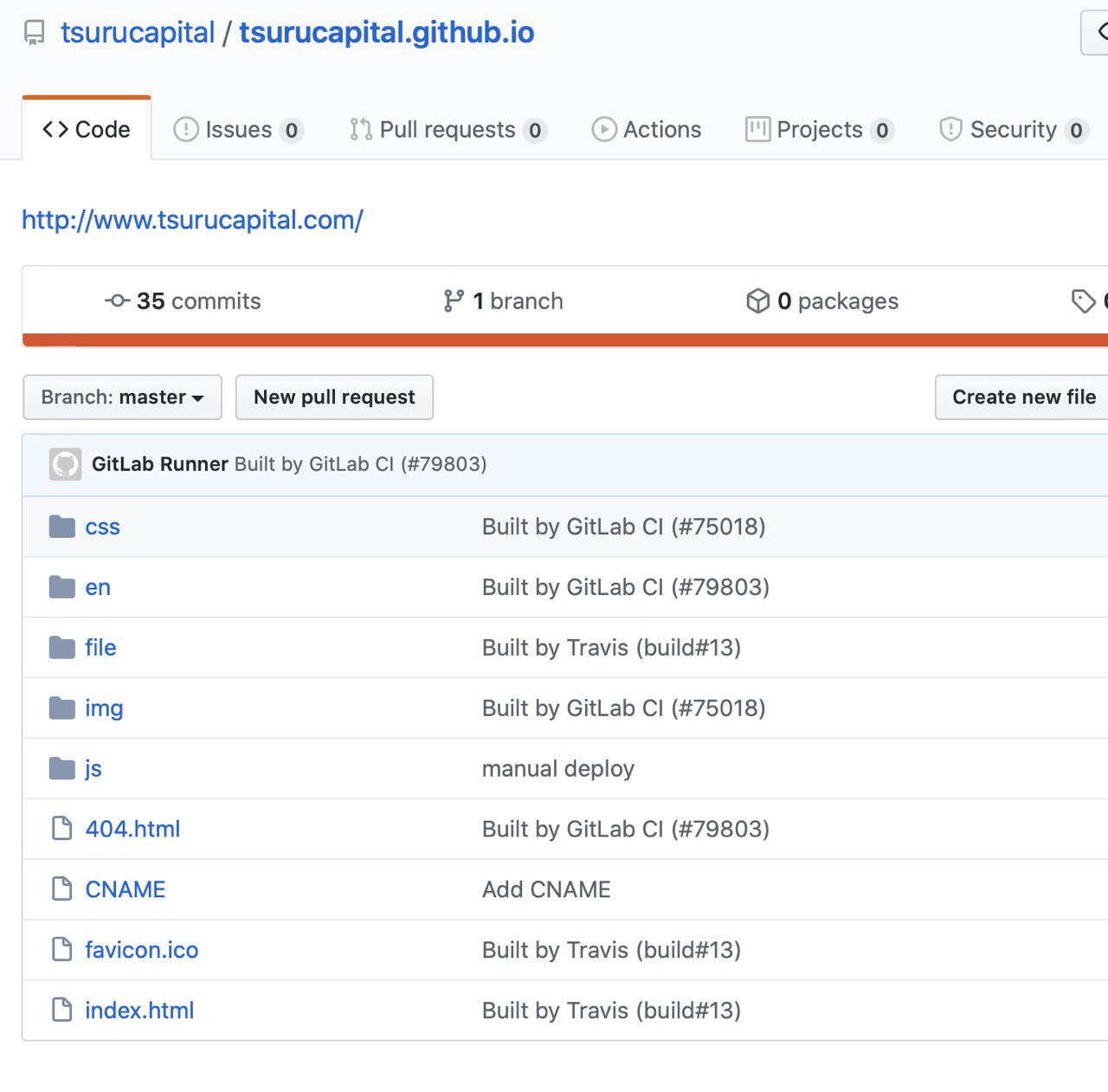The image size is (1108, 1092).
Task: Open file row Travis commit message
Action: [x=612, y=648]
